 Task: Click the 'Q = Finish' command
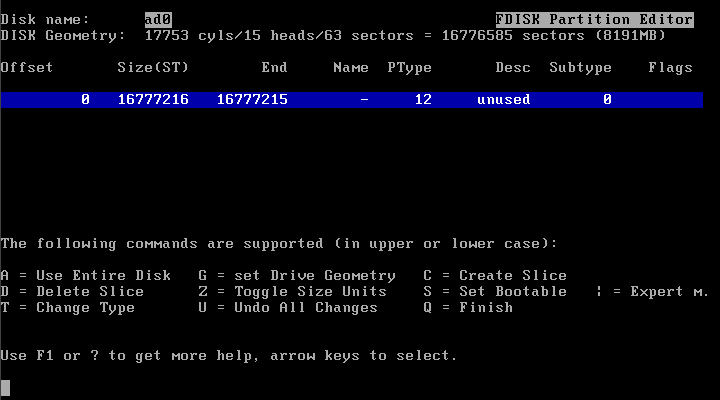pyautogui.click(x=468, y=308)
